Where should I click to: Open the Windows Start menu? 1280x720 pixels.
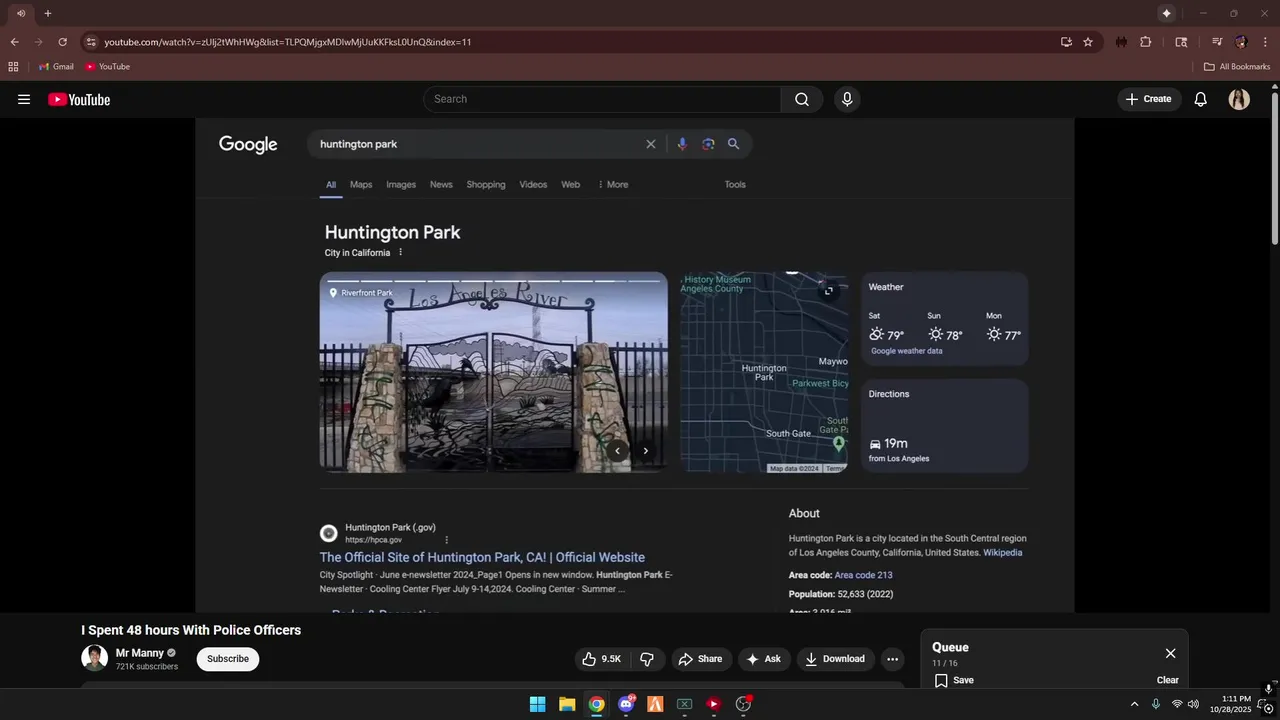[537, 704]
